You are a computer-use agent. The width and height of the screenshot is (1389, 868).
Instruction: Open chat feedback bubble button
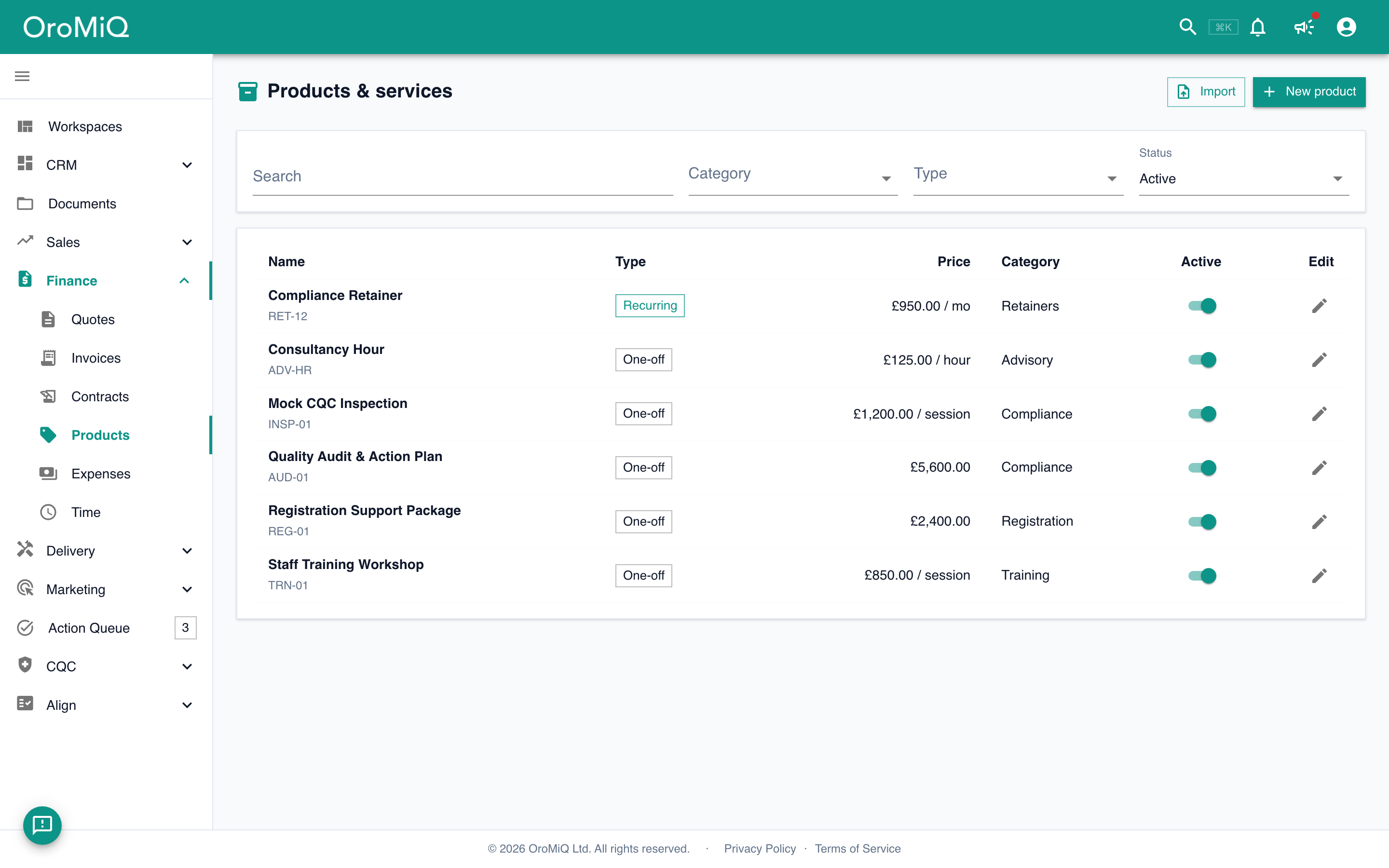point(42,825)
